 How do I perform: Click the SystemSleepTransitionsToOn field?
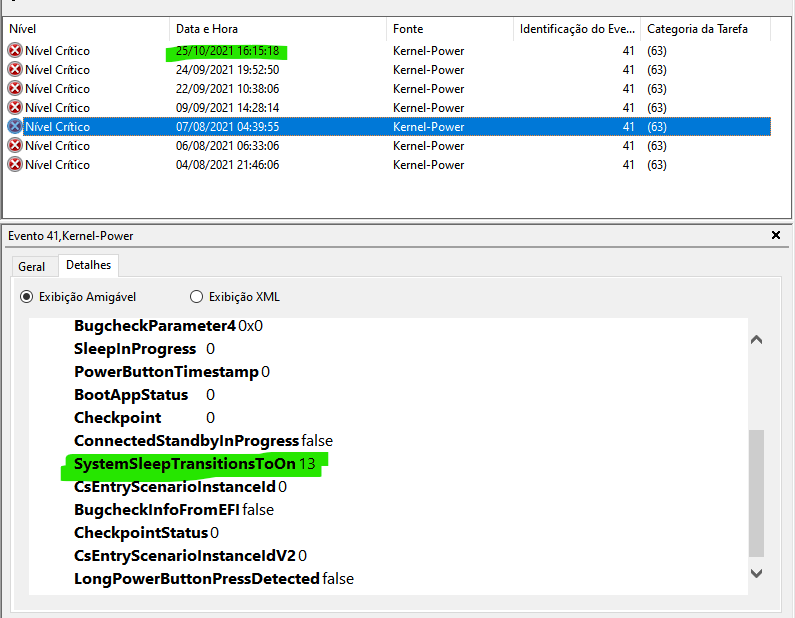(x=195, y=463)
